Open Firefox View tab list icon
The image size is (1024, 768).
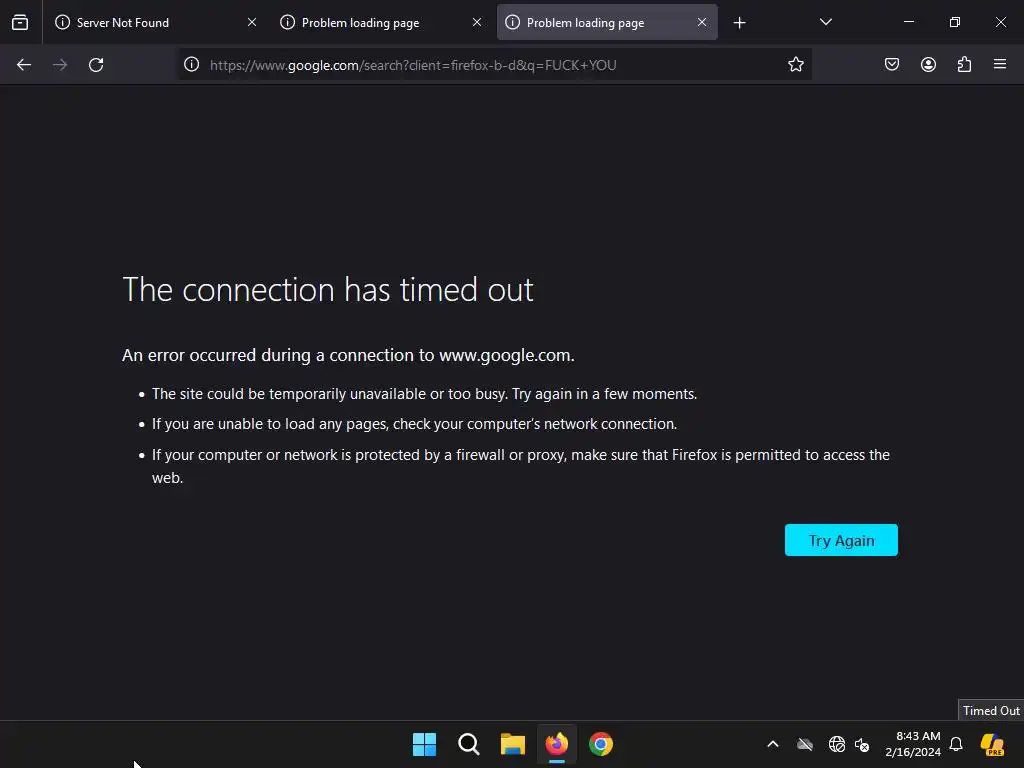point(20,22)
